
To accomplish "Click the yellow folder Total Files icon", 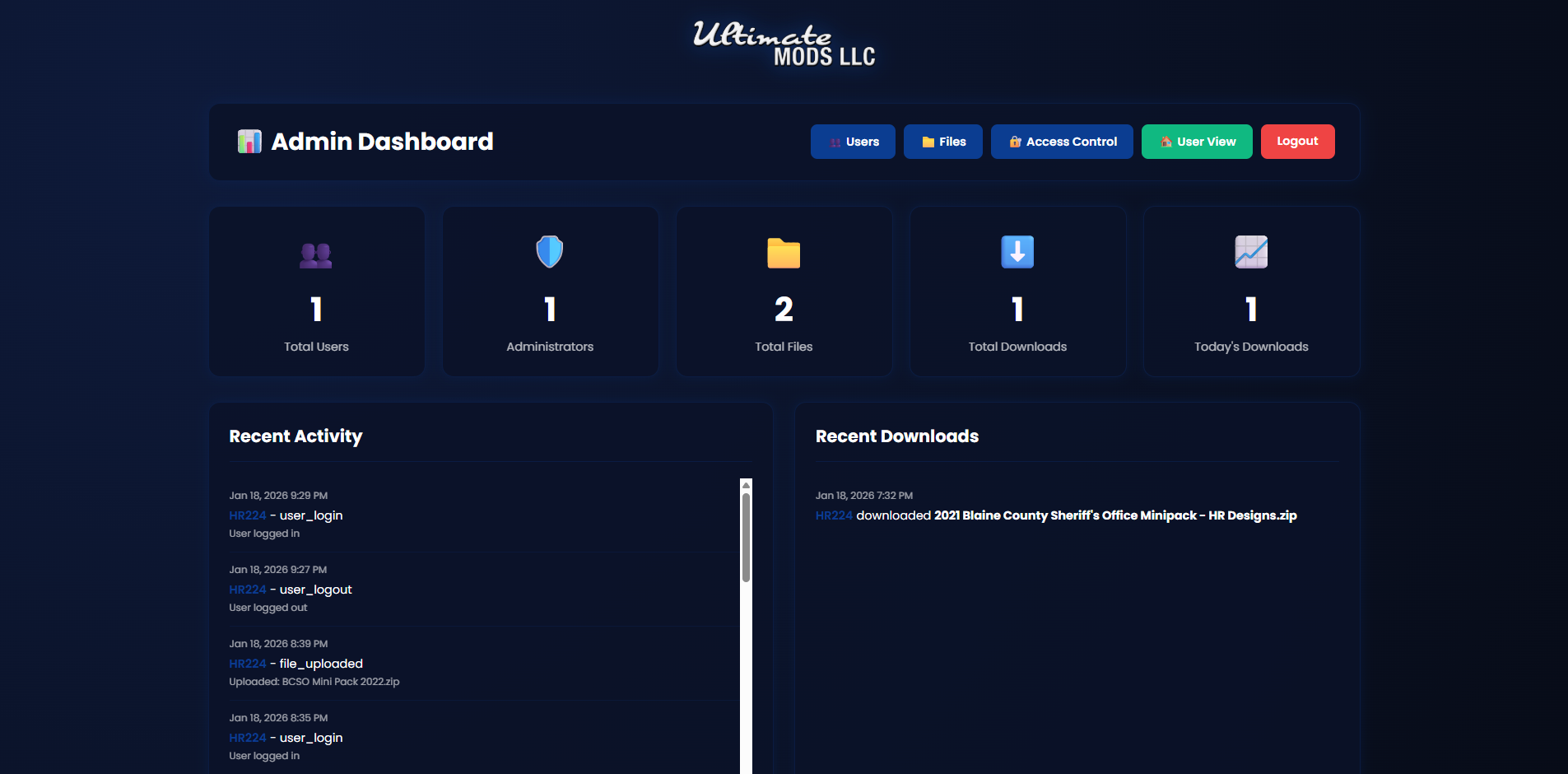I will click(784, 253).
